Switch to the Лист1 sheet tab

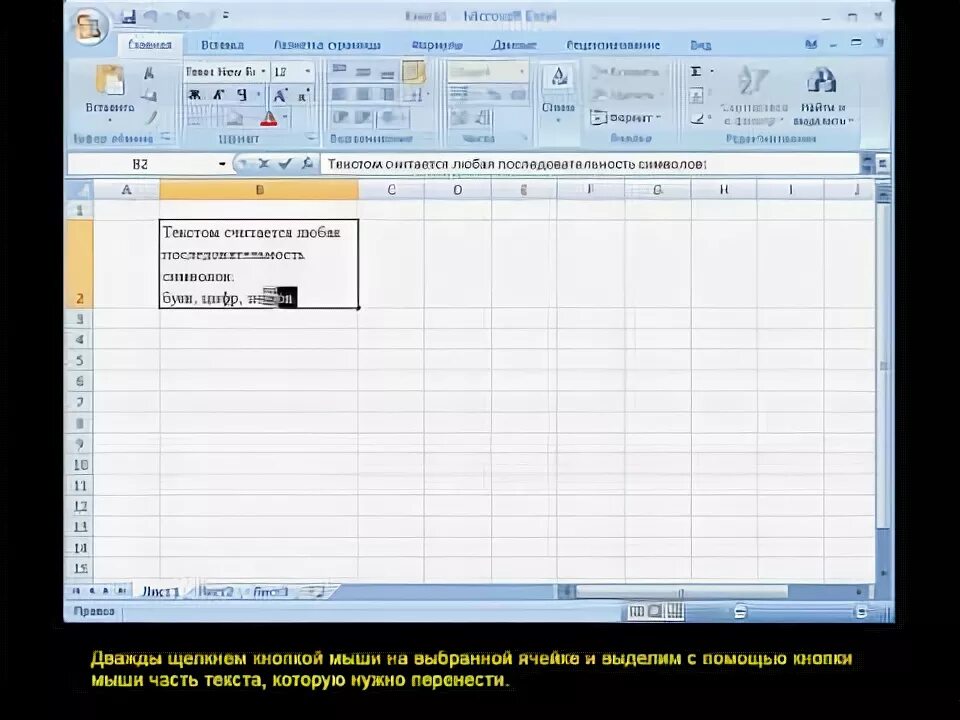pyautogui.click(x=160, y=591)
